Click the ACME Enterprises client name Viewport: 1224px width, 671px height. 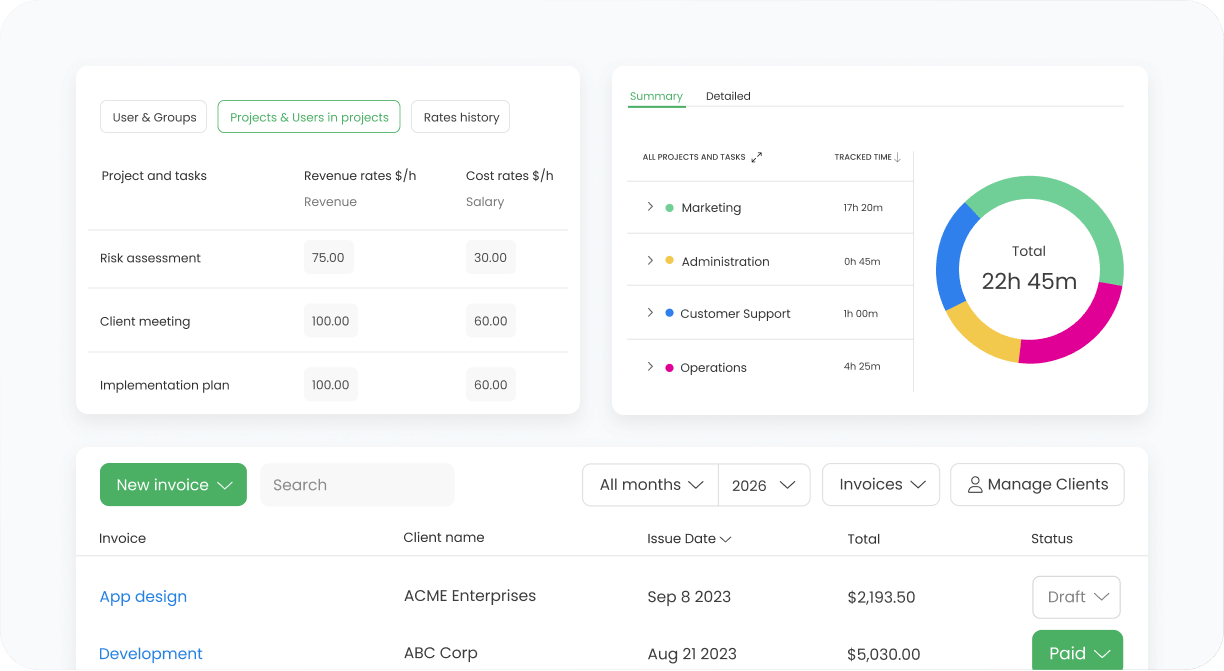point(470,596)
